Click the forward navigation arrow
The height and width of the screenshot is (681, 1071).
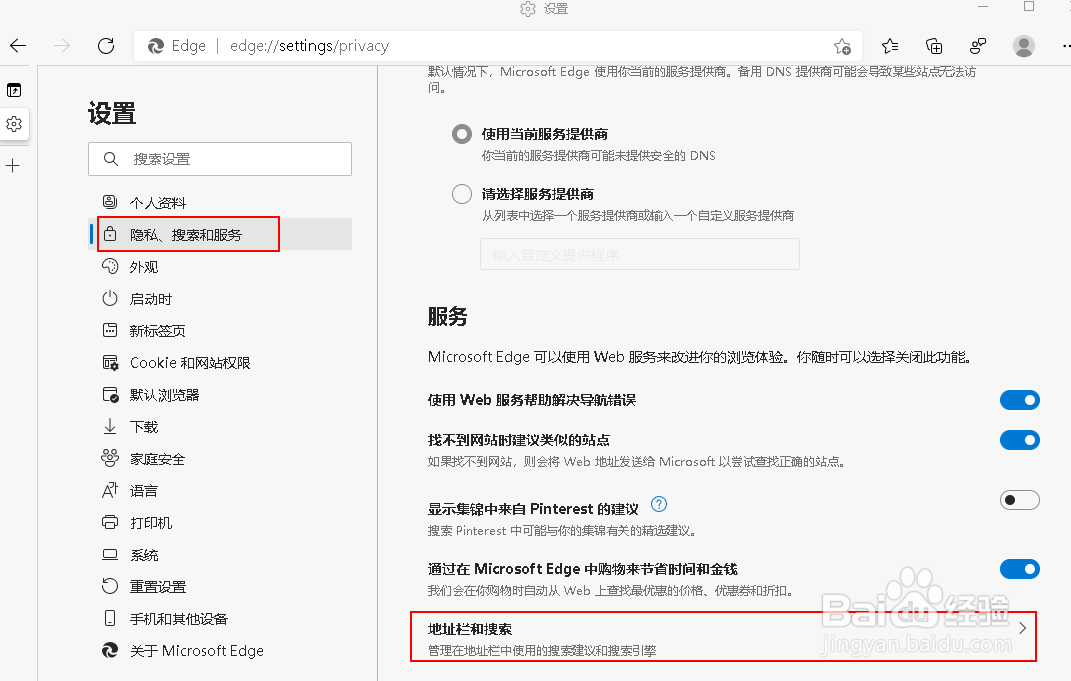point(62,46)
